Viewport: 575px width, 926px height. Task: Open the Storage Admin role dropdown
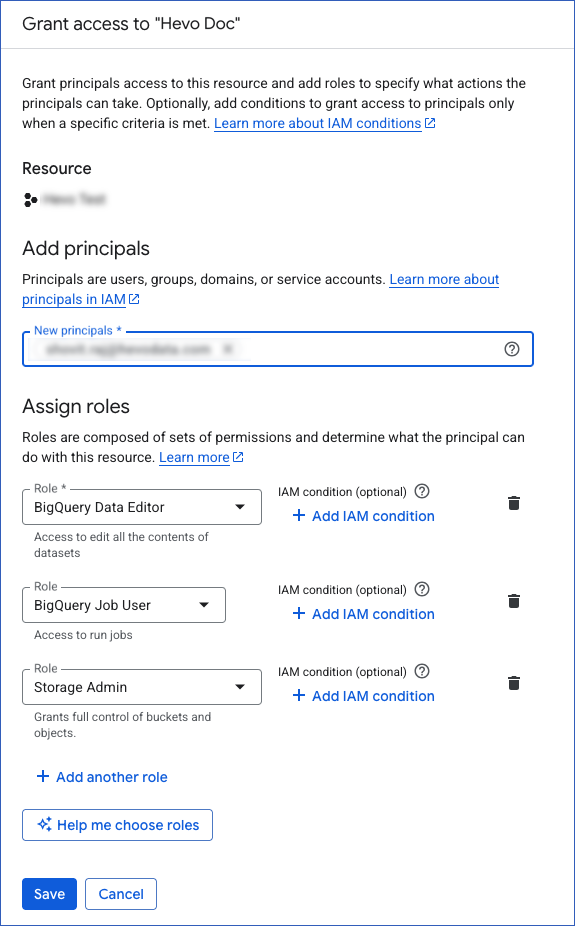pos(142,687)
